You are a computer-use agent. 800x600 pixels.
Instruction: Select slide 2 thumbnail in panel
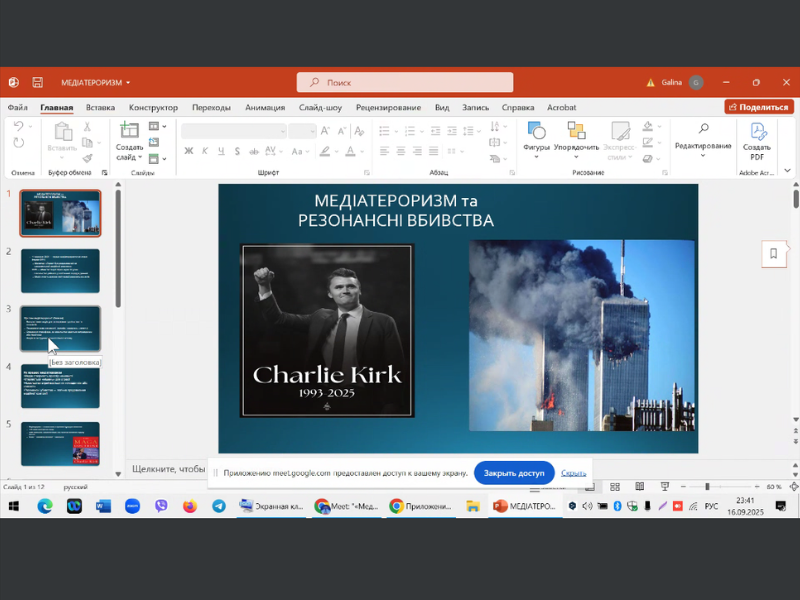tap(60, 271)
